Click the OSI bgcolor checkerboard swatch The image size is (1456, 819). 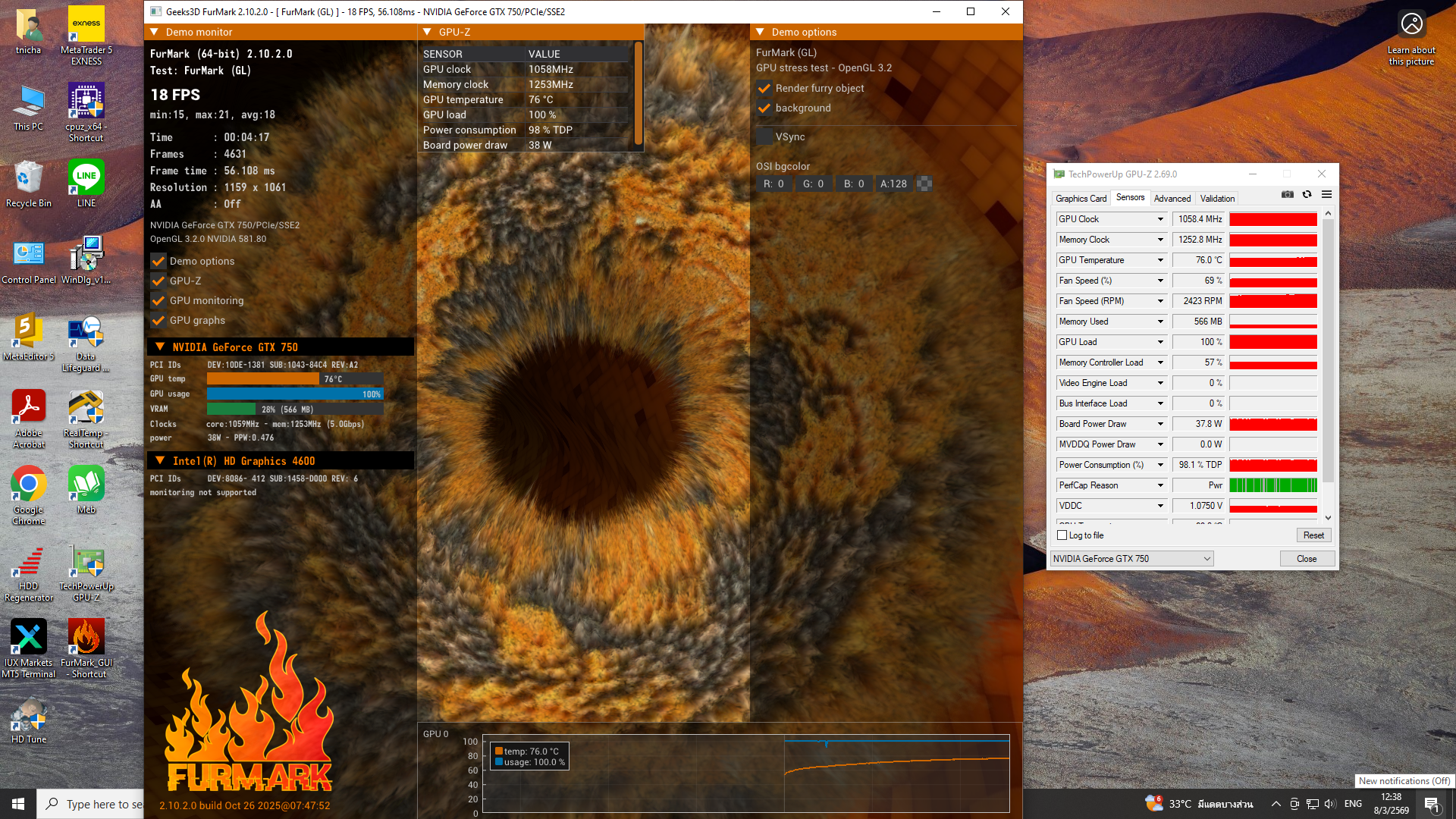[x=924, y=184]
